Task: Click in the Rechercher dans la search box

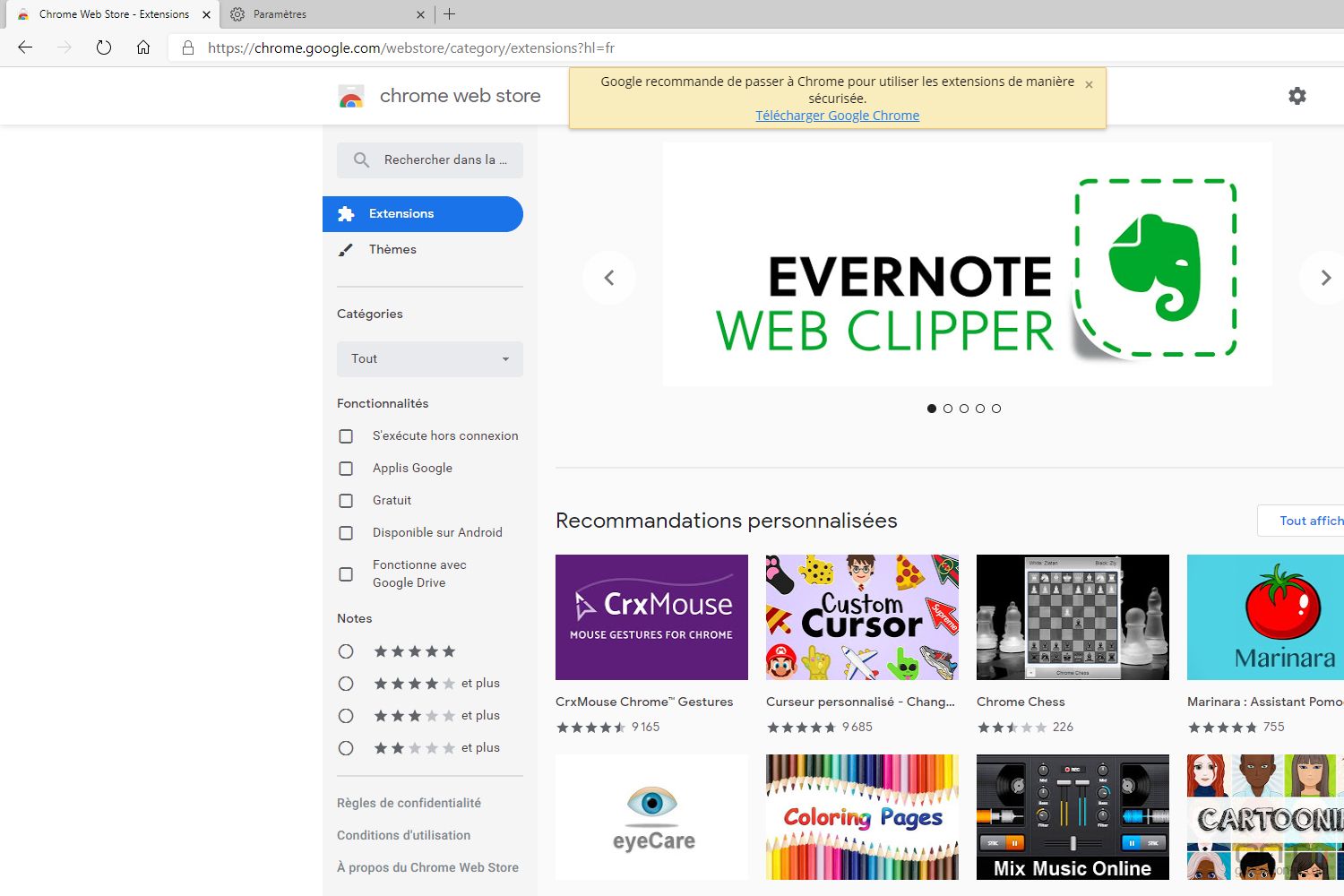Action: [430, 159]
